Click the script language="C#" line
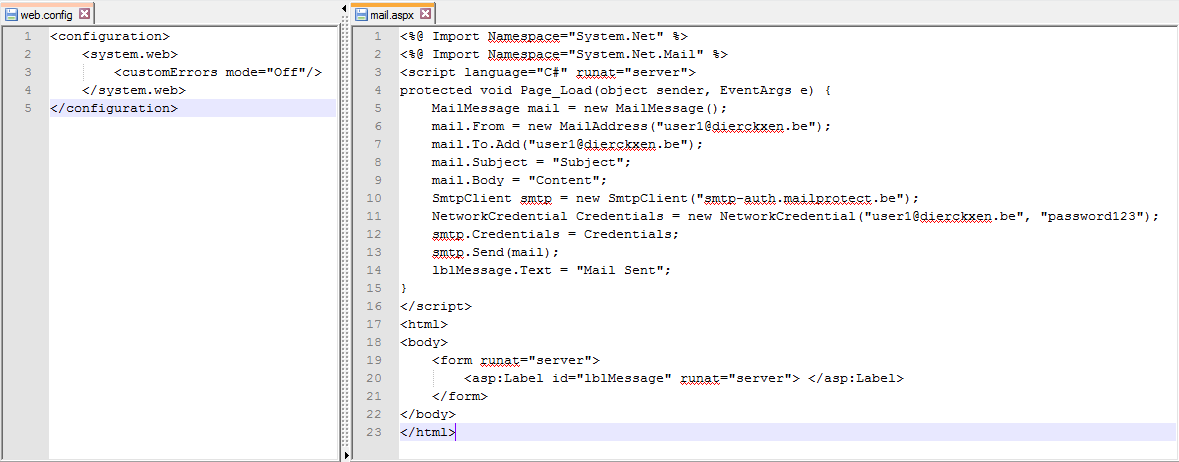This screenshot has height=462, width=1179. pyautogui.click(x=548, y=72)
